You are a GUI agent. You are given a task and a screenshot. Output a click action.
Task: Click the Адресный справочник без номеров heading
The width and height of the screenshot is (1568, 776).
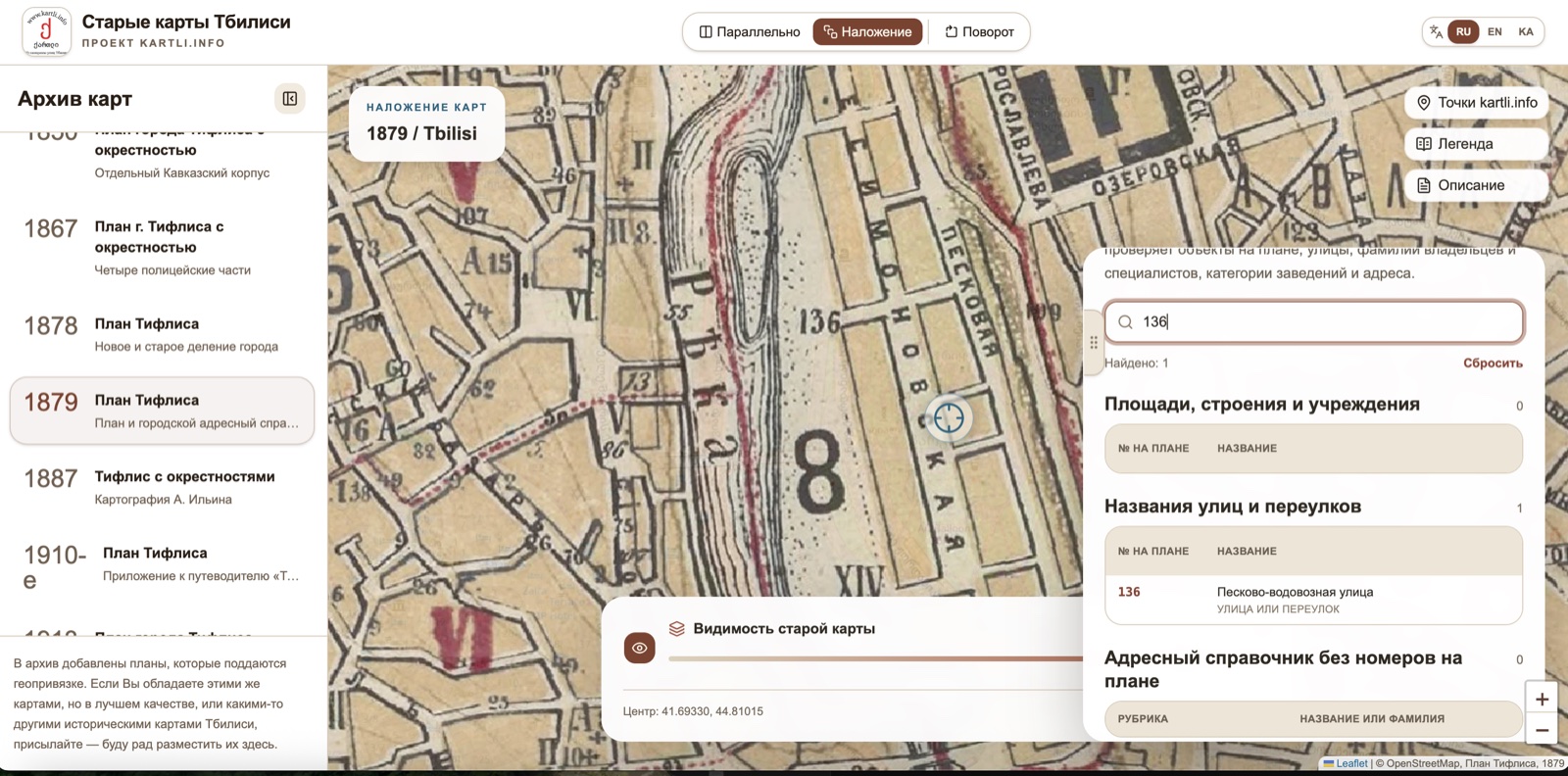[x=1283, y=669]
